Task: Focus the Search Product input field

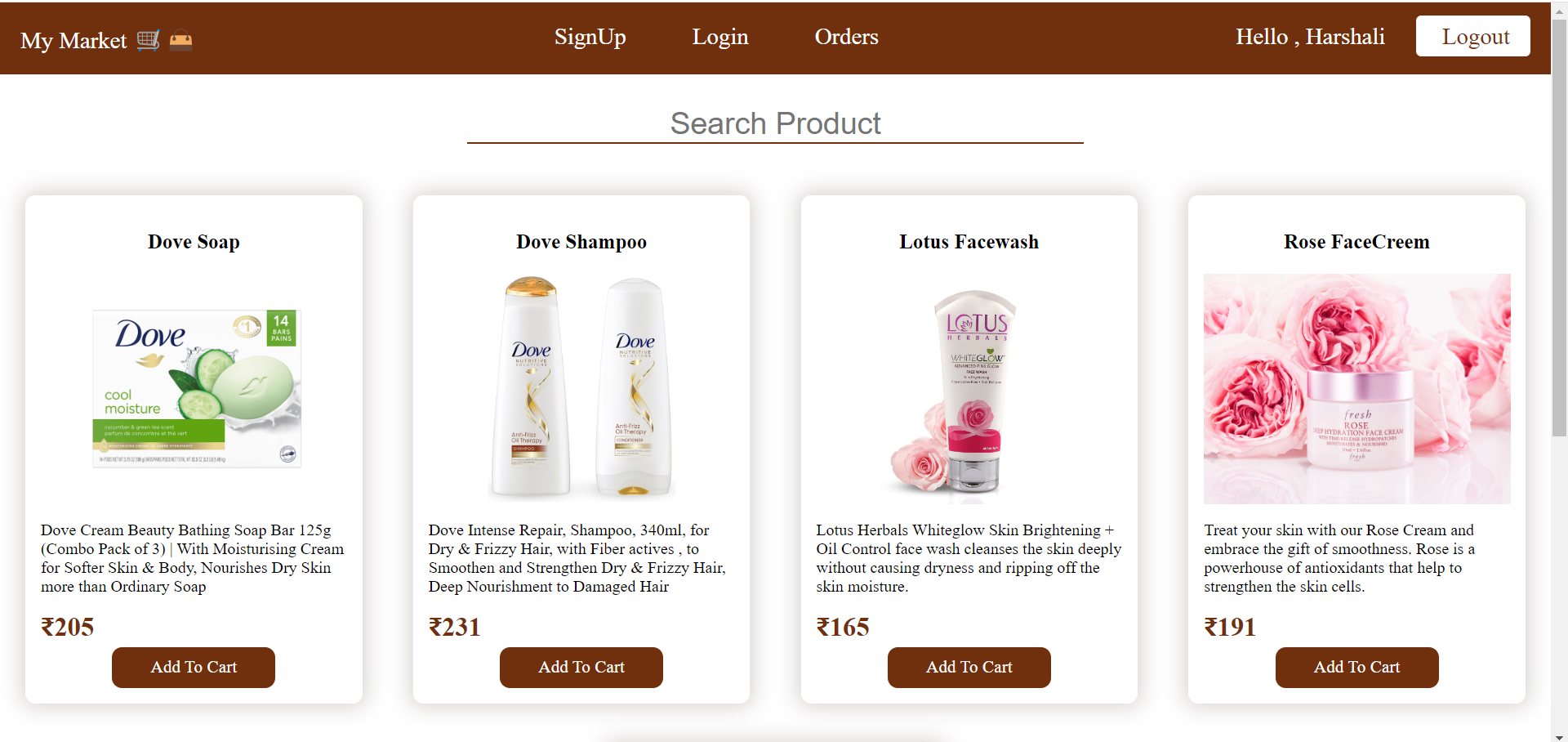Action: [775, 124]
